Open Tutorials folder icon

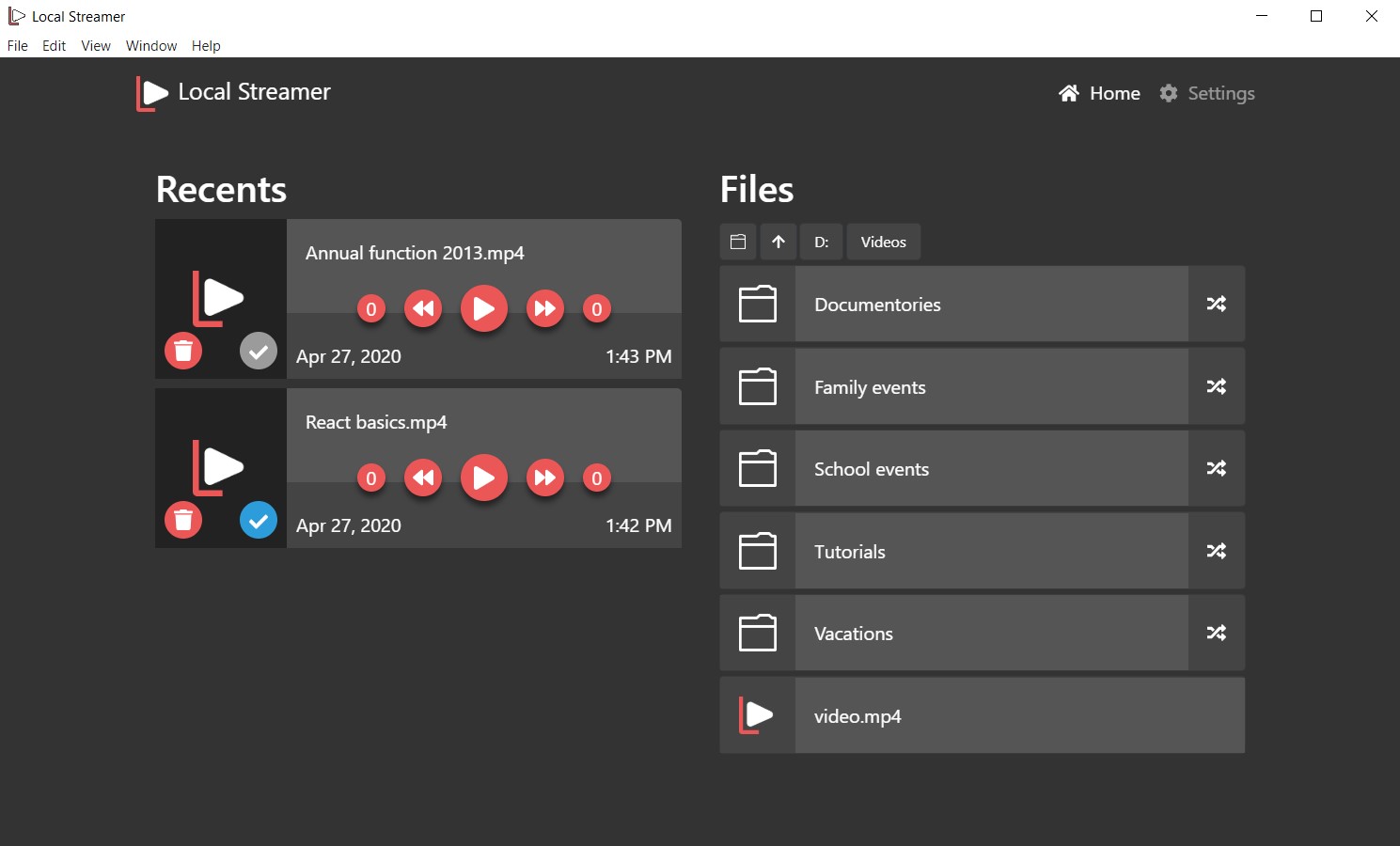[x=758, y=551]
